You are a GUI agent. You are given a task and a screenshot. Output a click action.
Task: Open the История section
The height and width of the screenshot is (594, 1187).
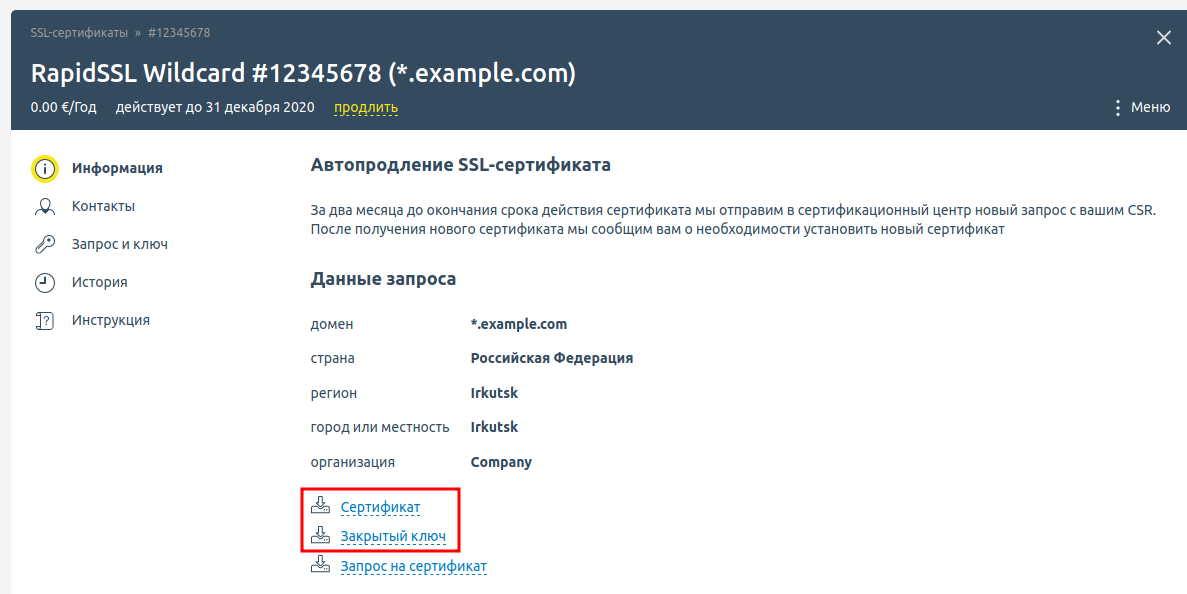pos(99,283)
